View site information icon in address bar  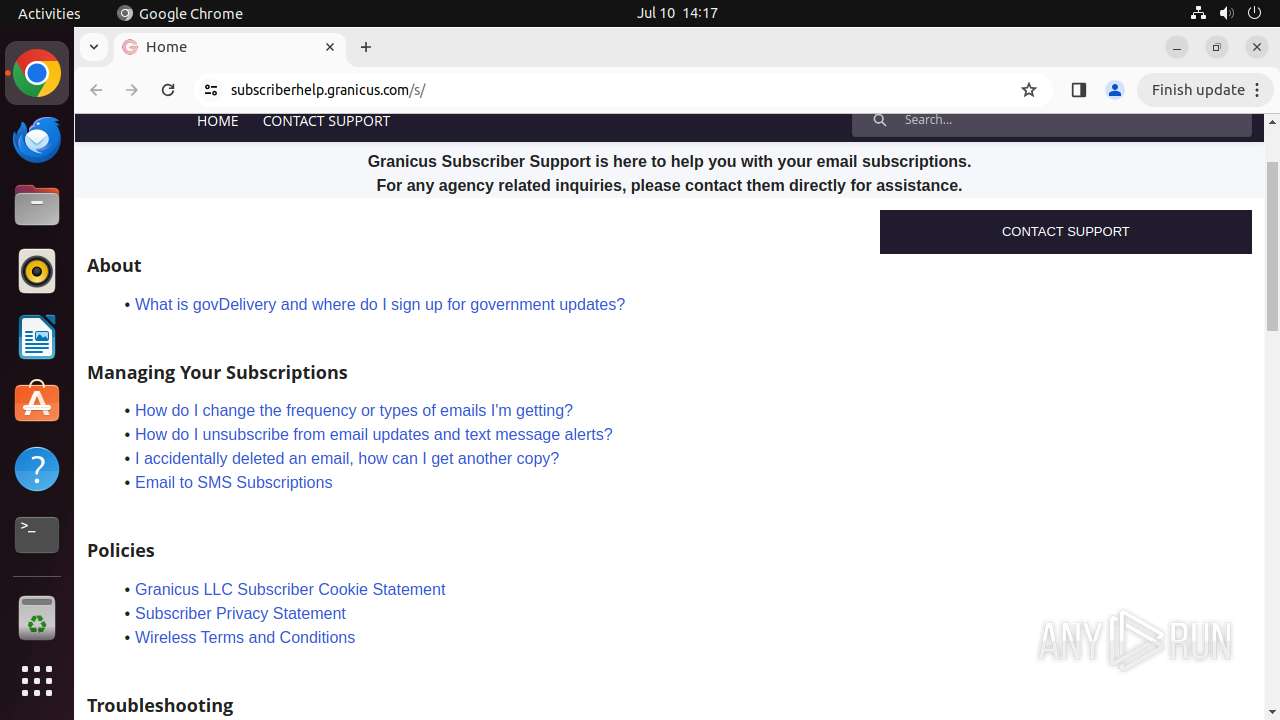click(x=210, y=90)
